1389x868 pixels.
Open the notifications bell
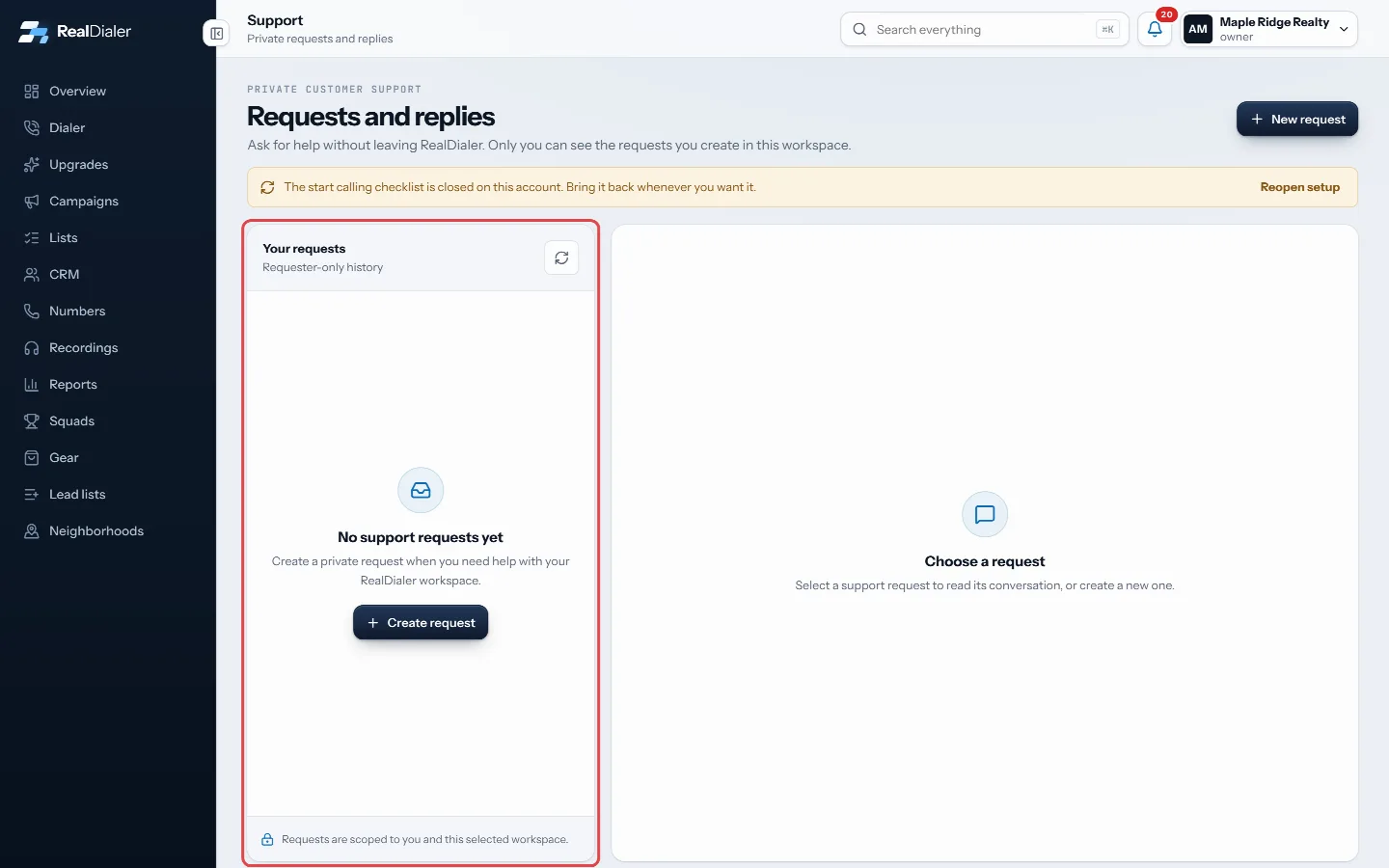(1155, 29)
